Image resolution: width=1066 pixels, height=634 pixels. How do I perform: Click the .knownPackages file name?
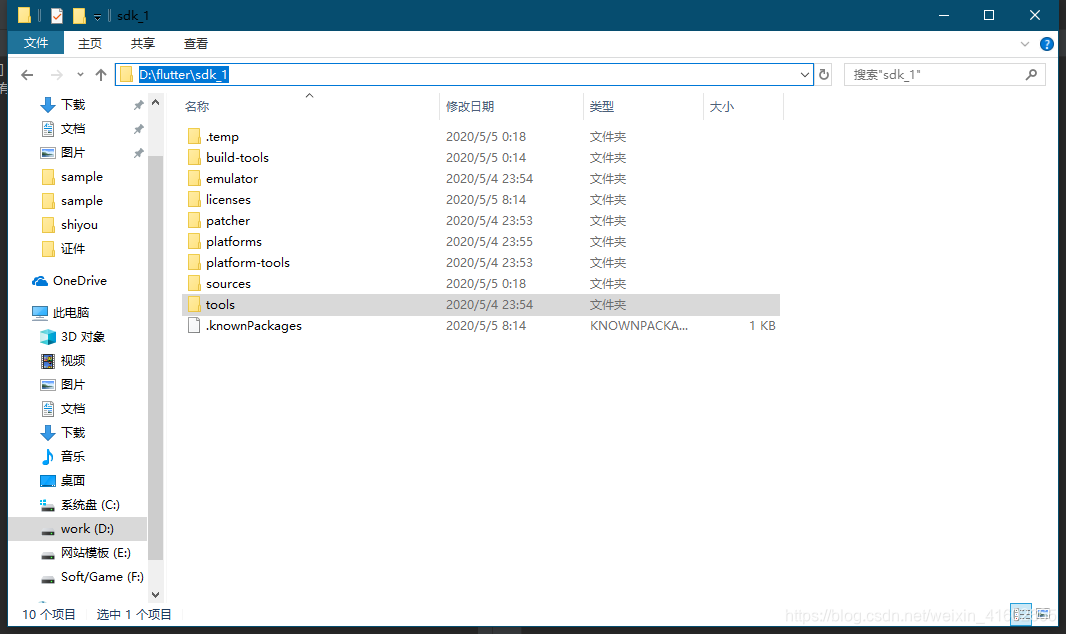pyautogui.click(x=254, y=325)
